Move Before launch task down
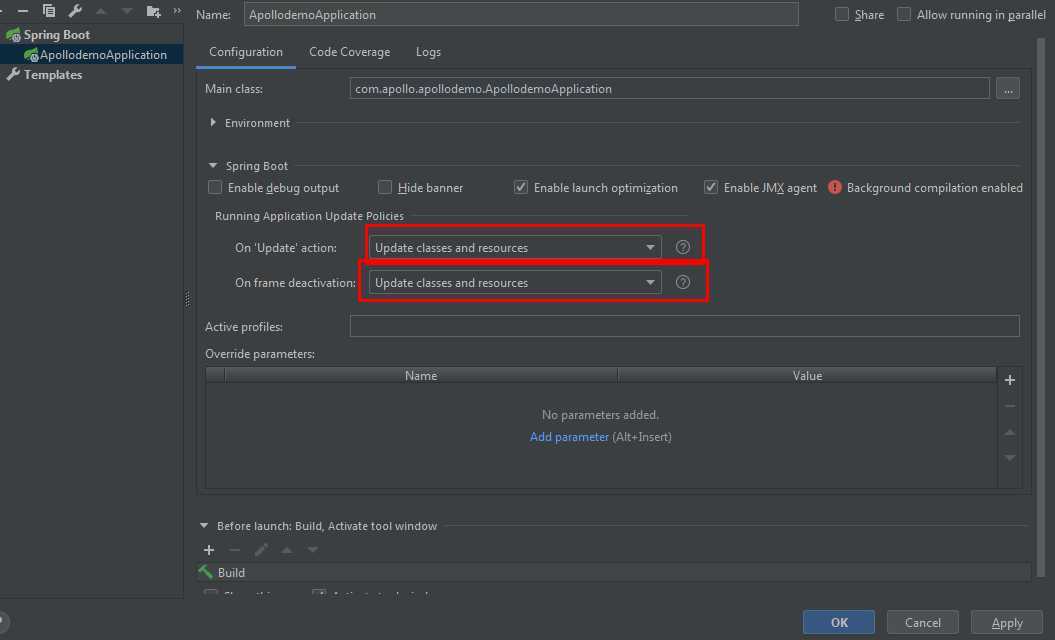The width and height of the screenshot is (1055, 640). (312, 550)
